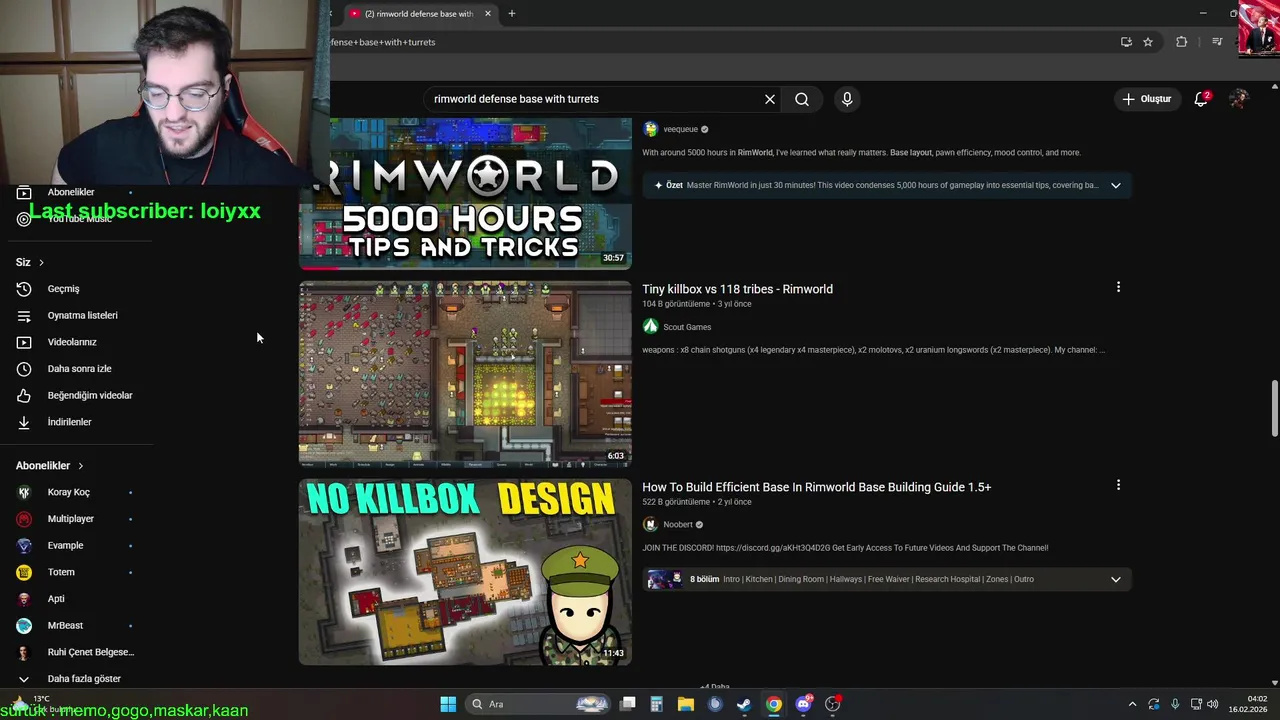Click the browser address bar URL
The width and height of the screenshot is (1280, 720).
tap(383, 42)
